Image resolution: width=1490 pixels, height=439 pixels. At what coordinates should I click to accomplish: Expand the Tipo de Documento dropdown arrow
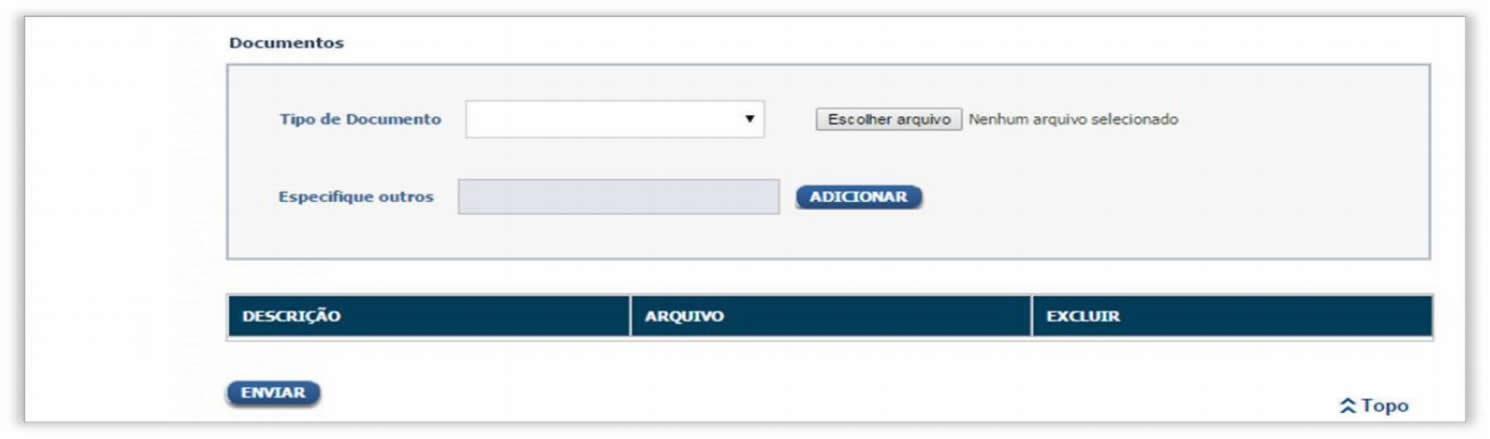point(749,119)
